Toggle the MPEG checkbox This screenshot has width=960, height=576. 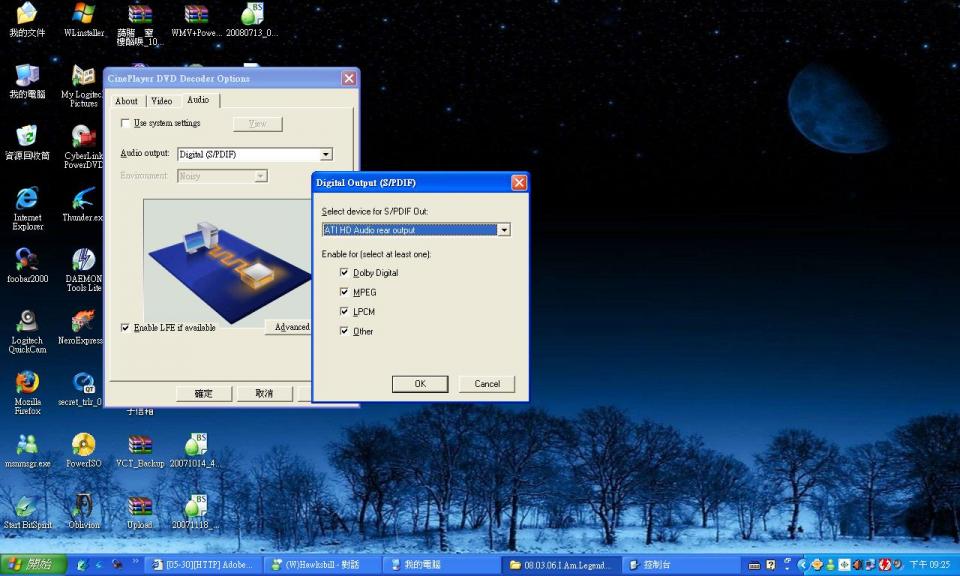345,293
